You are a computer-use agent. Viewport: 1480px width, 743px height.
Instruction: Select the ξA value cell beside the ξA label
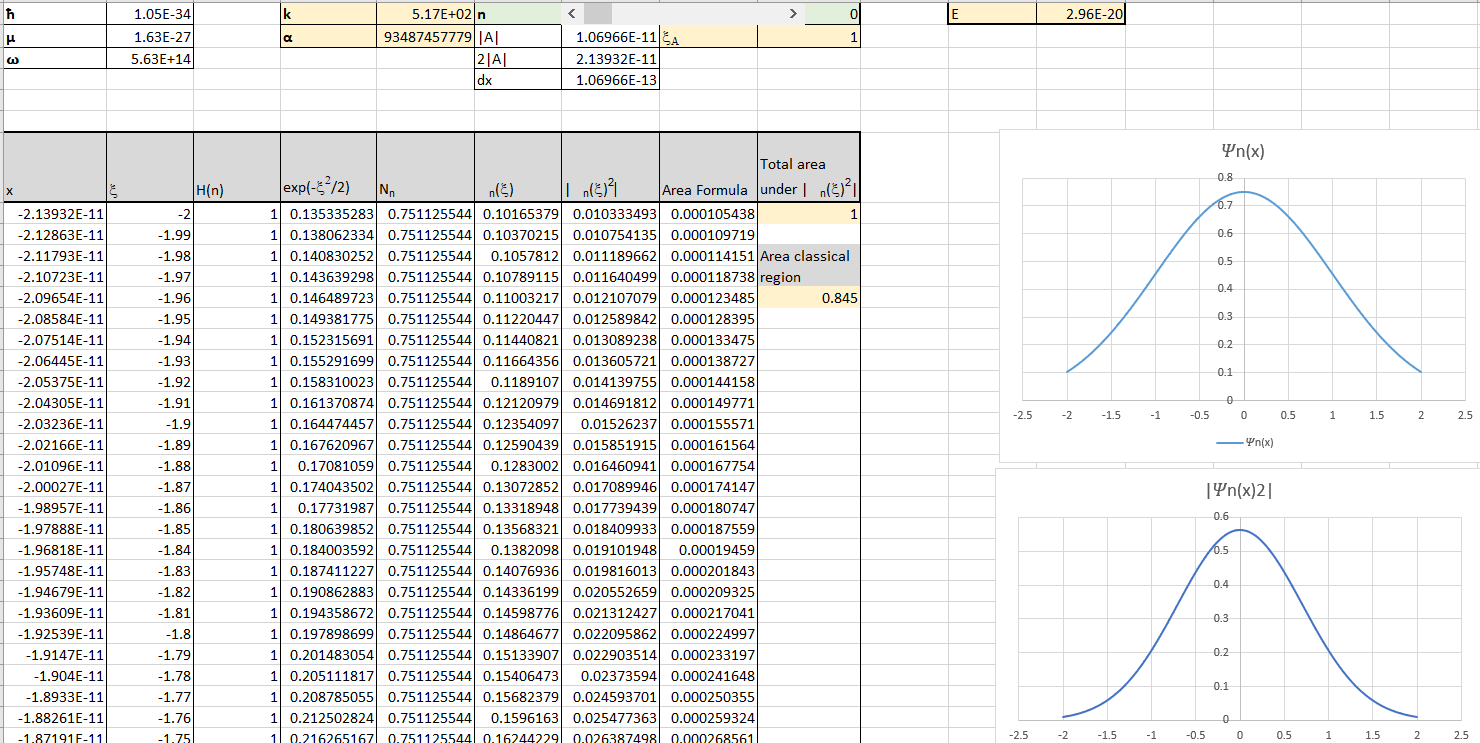[809, 37]
